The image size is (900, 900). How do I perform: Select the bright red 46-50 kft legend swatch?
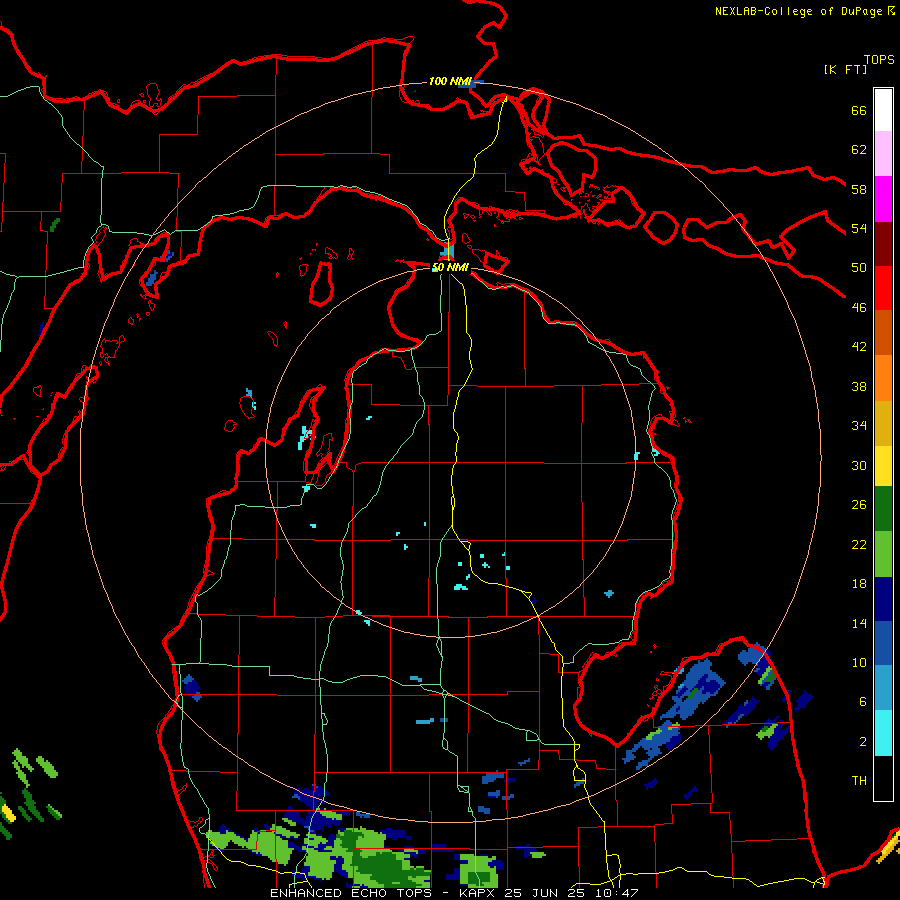(x=883, y=288)
